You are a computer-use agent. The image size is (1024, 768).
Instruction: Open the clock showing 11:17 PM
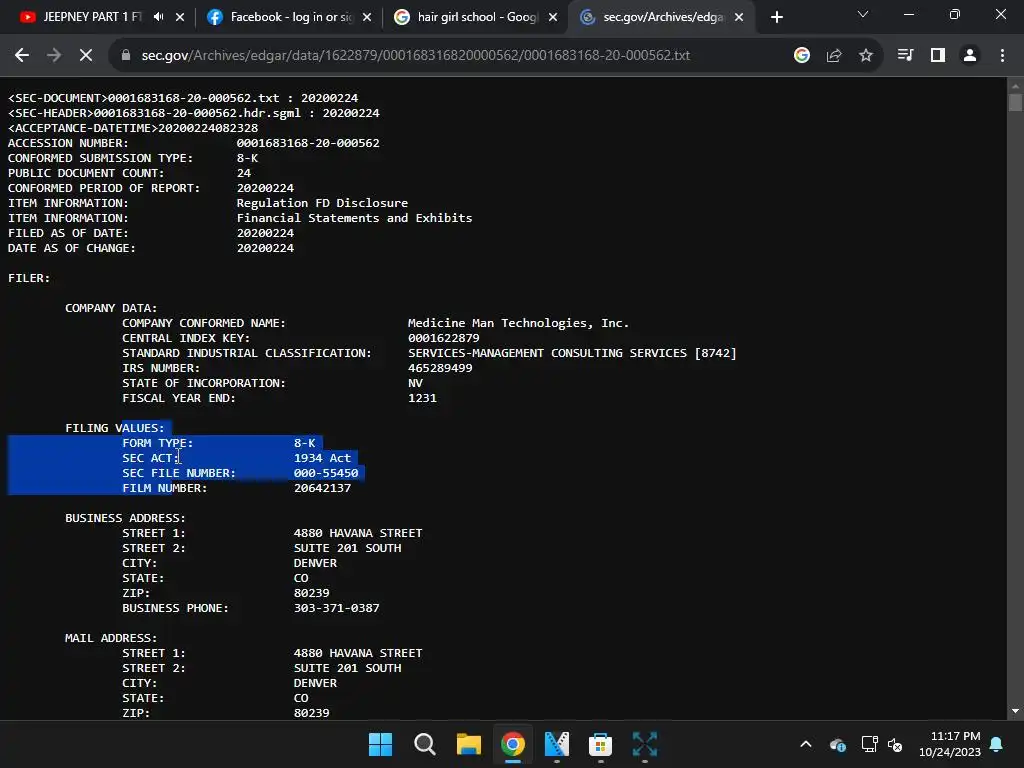click(950, 744)
